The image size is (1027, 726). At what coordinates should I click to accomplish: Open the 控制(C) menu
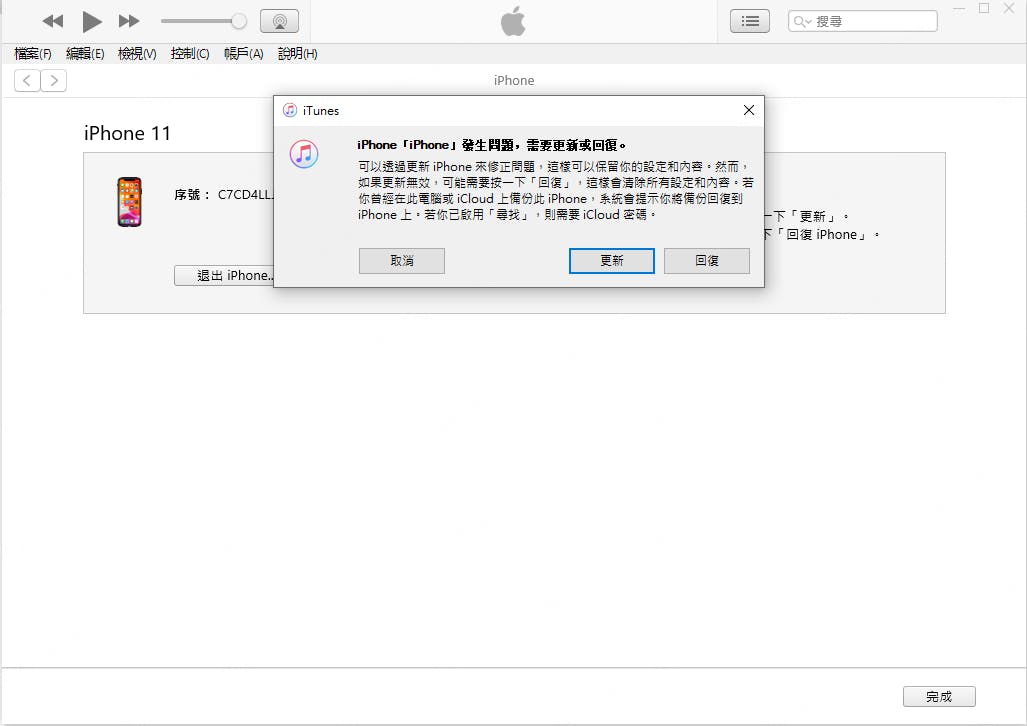click(190, 54)
